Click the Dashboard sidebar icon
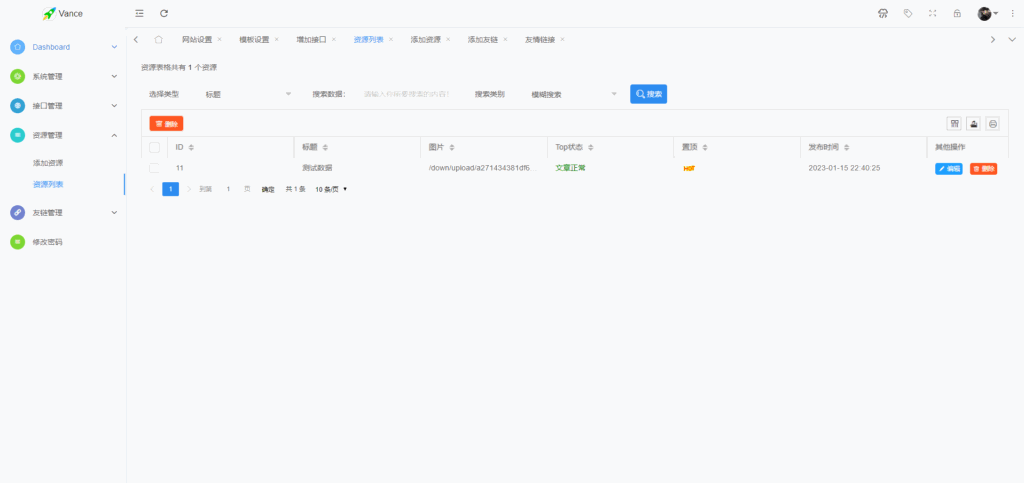The image size is (1024, 483). point(18,47)
